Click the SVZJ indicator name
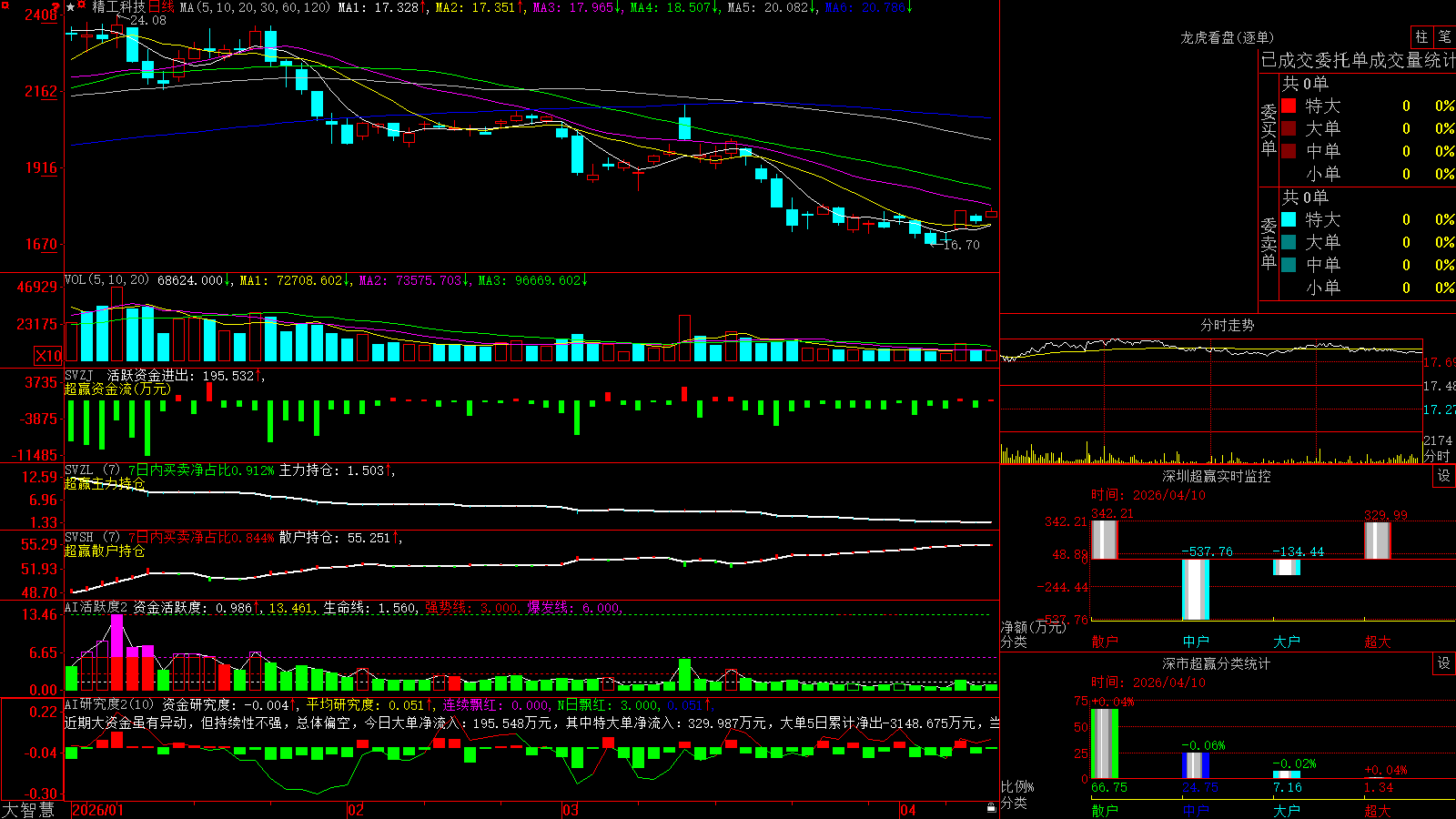This screenshot has height=819, width=1456. (x=79, y=376)
